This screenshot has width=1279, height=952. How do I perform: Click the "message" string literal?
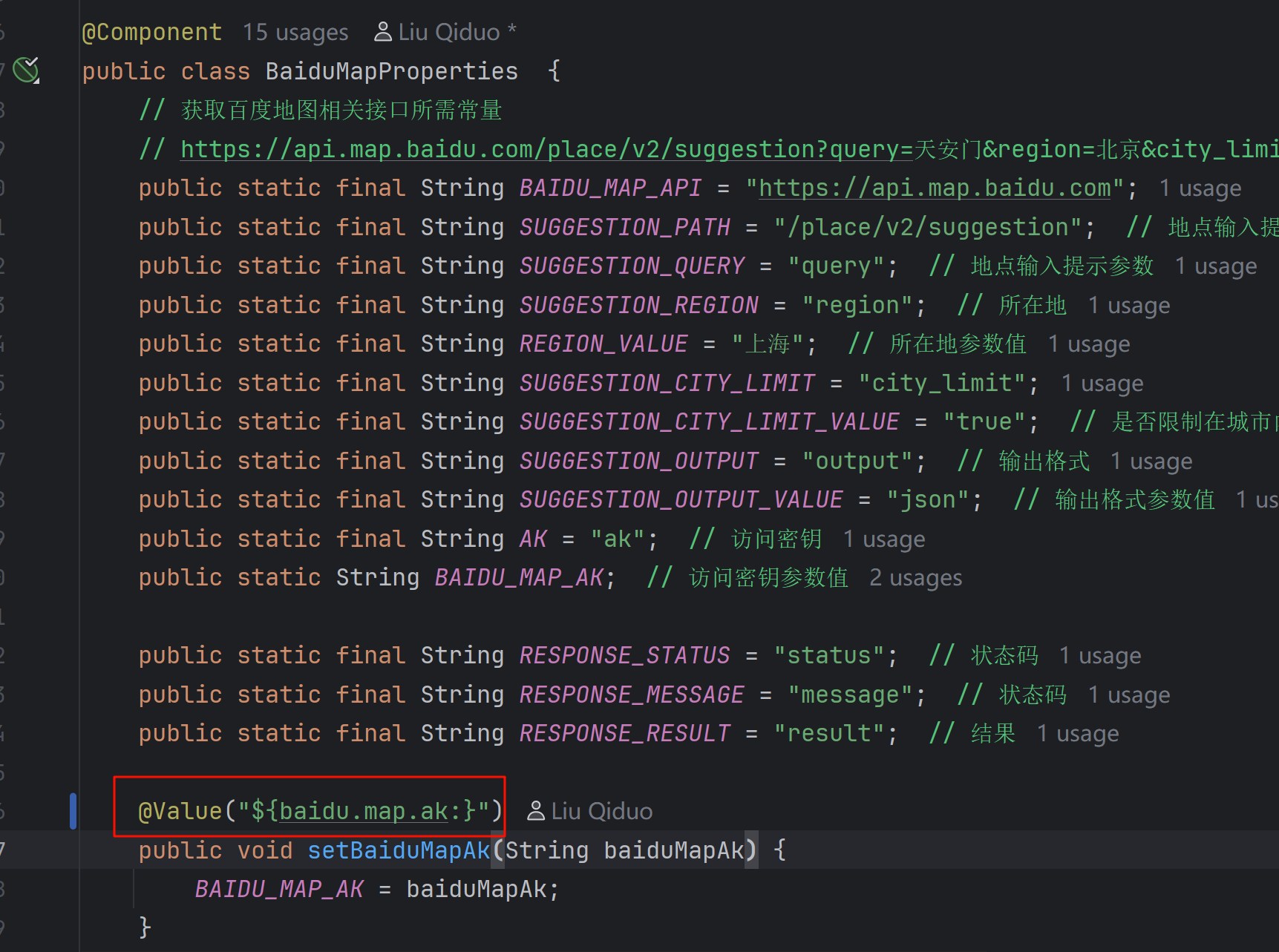851,695
